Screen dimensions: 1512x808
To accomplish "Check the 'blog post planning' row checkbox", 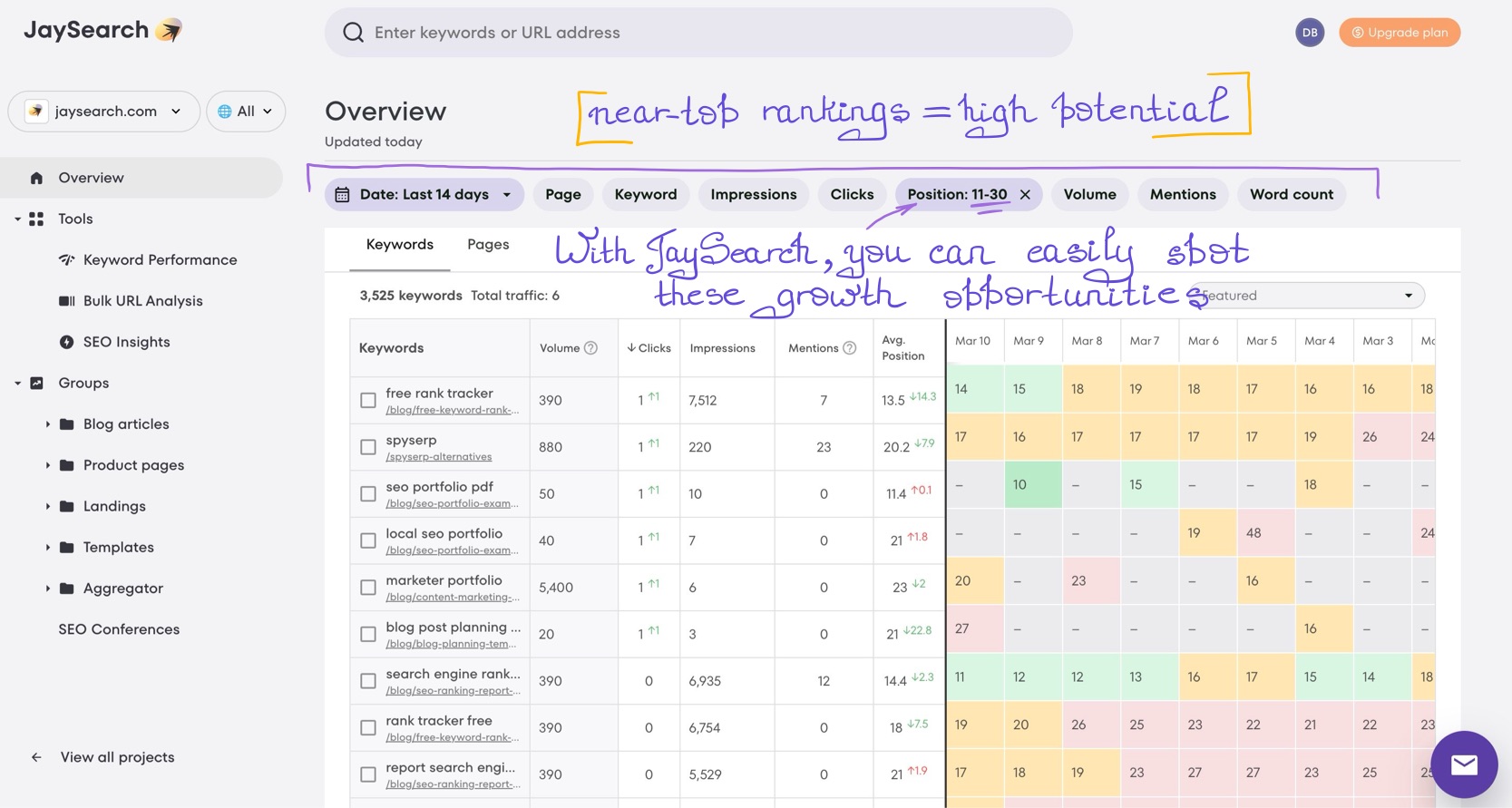I will click(x=368, y=634).
